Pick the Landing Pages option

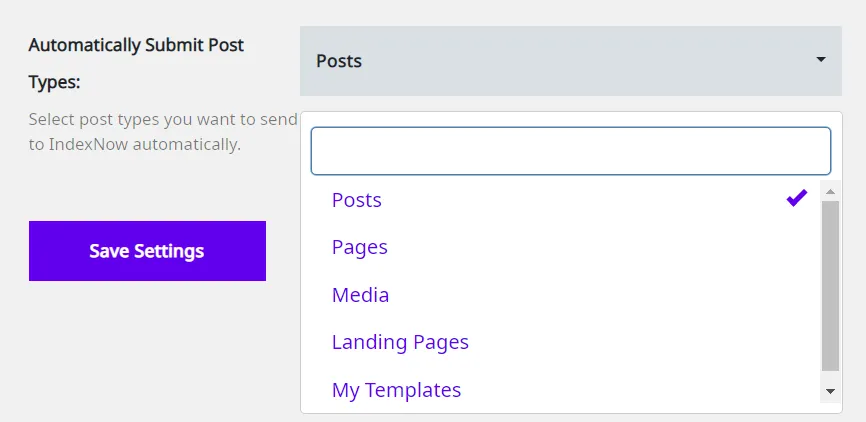(562, 342)
